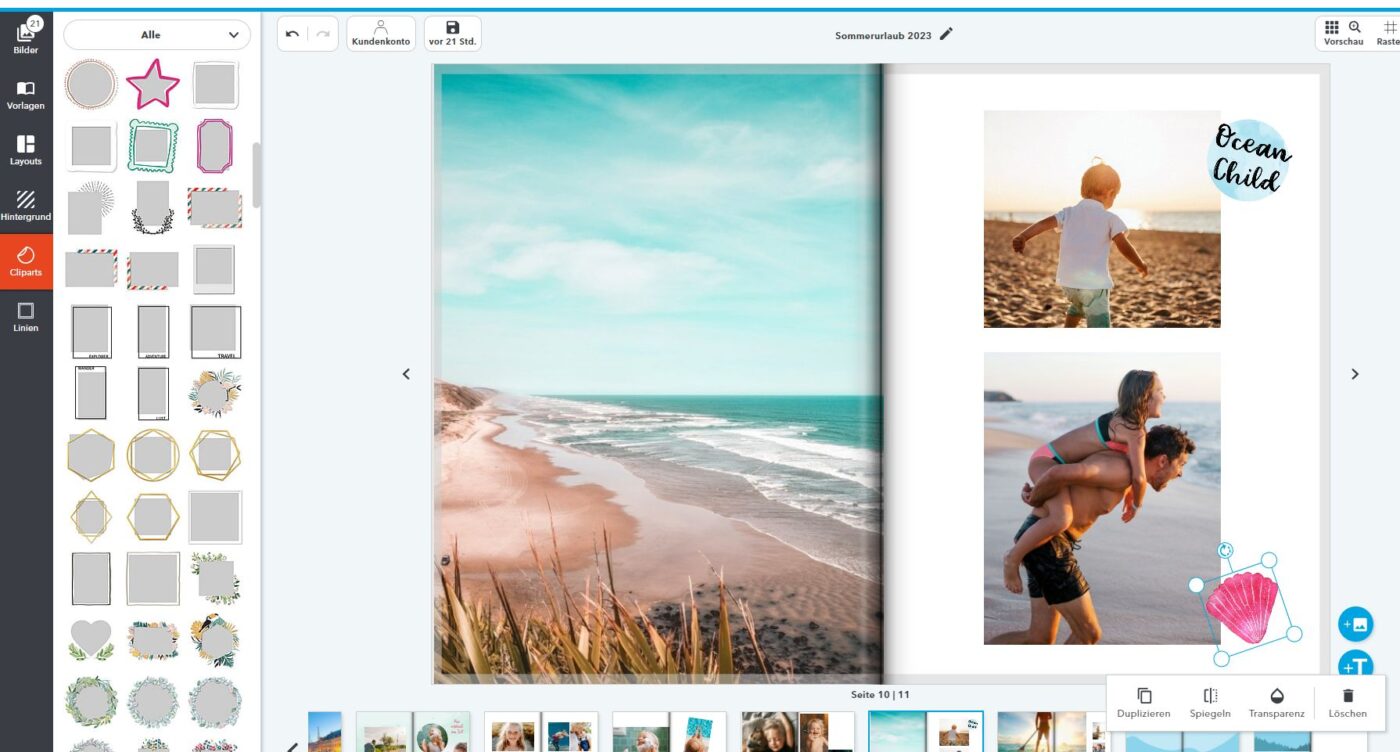Choose the toucan tropical frame clipart

[x=215, y=640]
